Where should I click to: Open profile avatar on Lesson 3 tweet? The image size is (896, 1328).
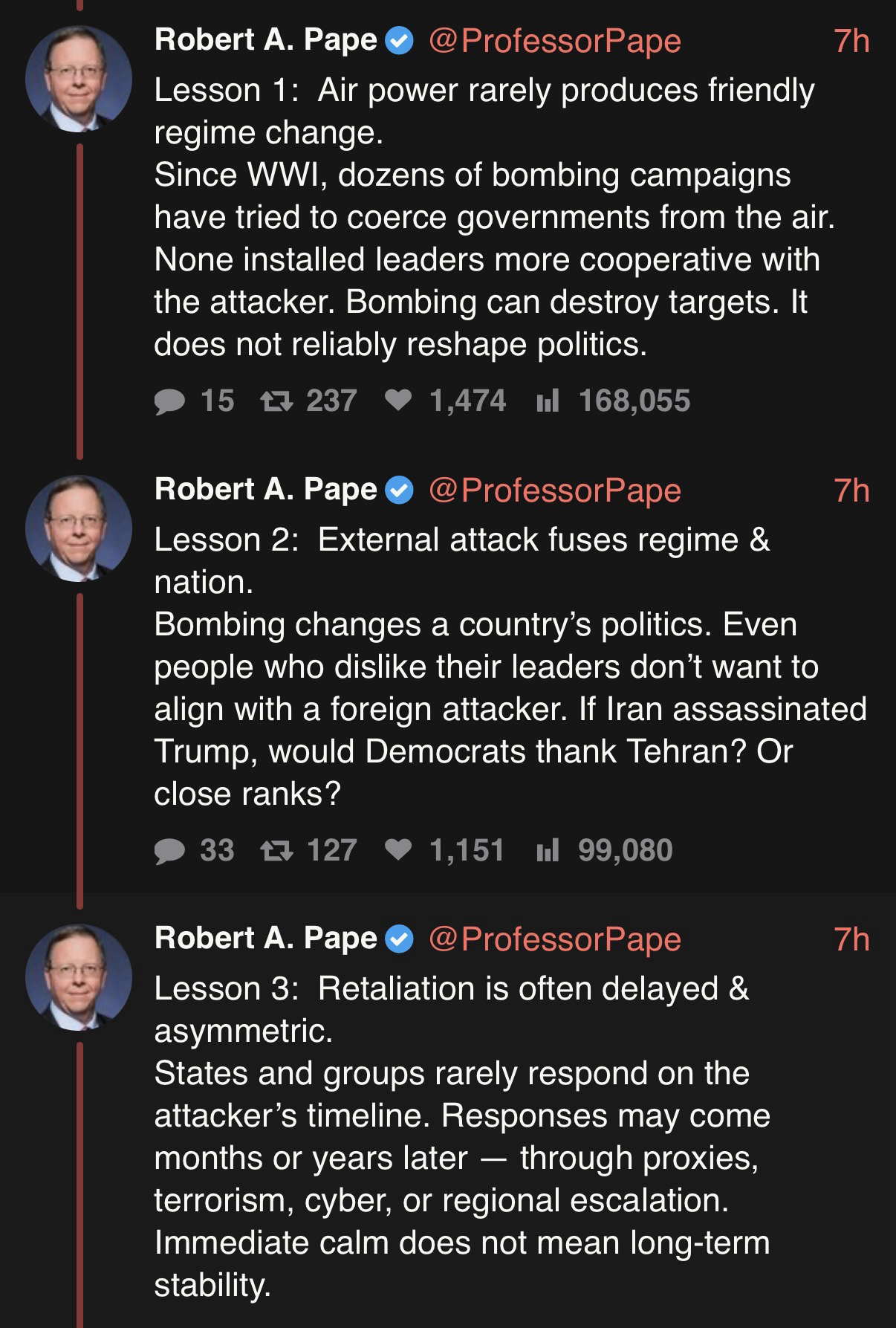pos(79,977)
